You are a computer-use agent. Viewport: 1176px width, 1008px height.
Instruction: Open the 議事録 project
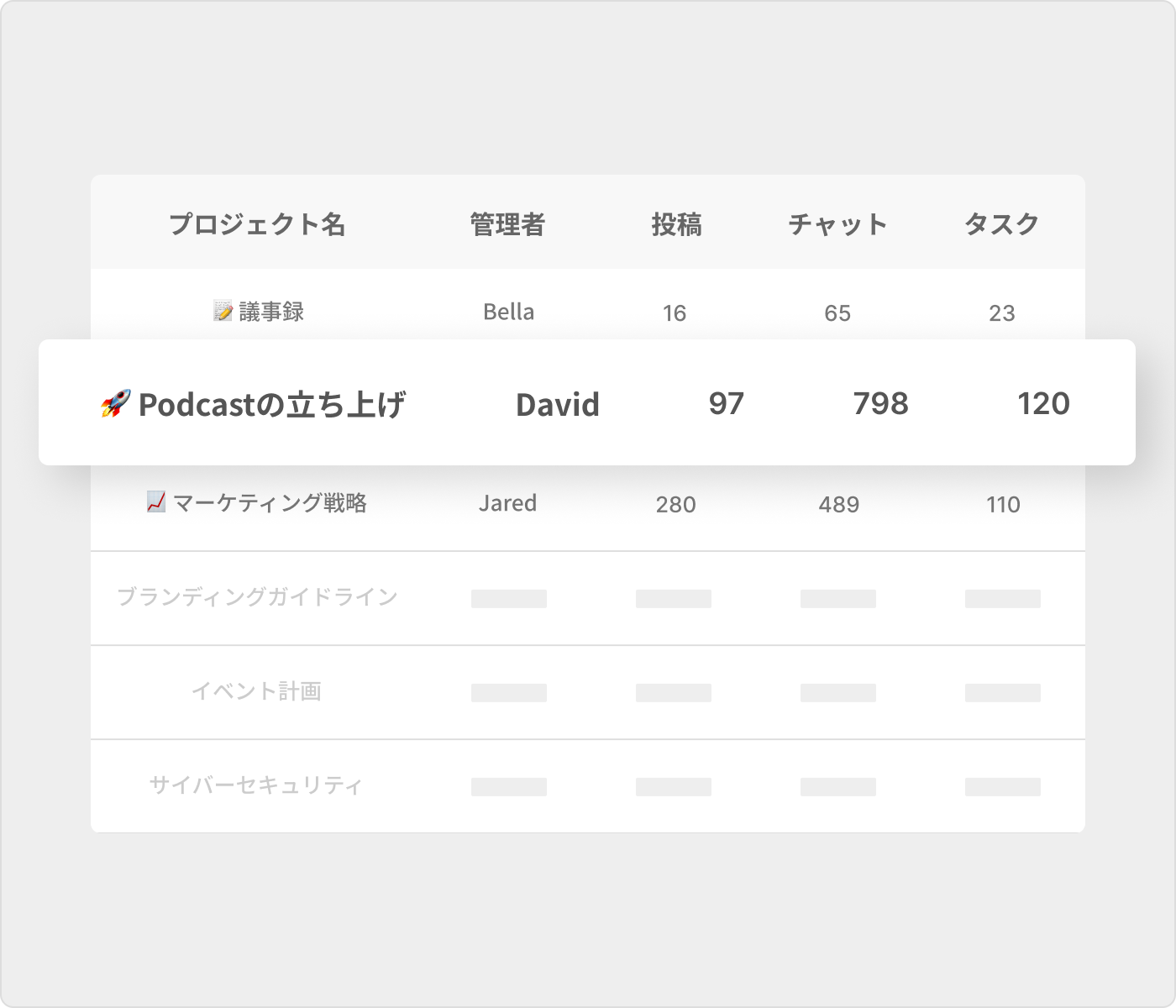pos(271,312)
